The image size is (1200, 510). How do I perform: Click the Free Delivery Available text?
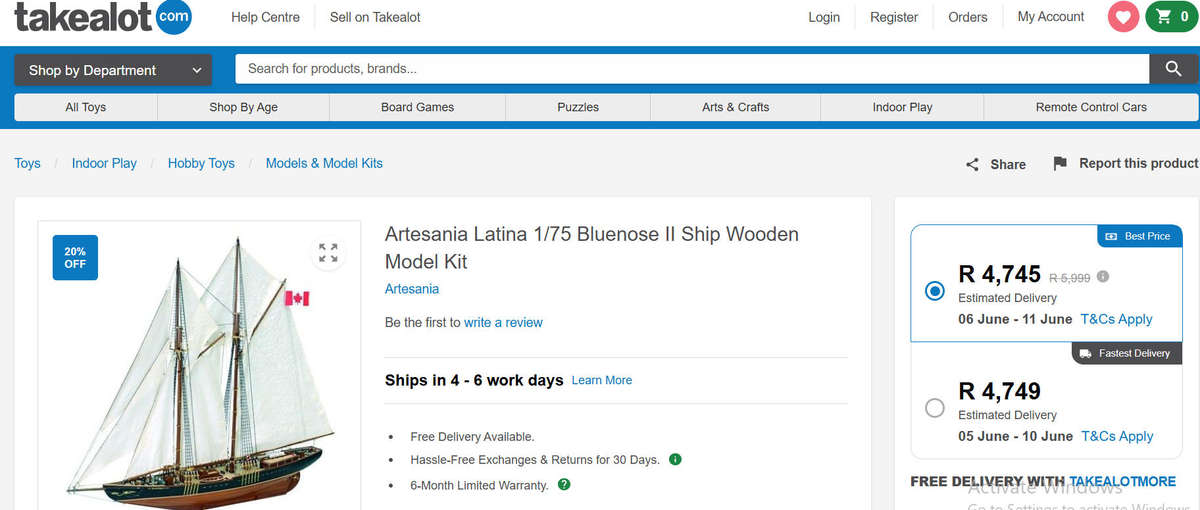tap(472, 436)
